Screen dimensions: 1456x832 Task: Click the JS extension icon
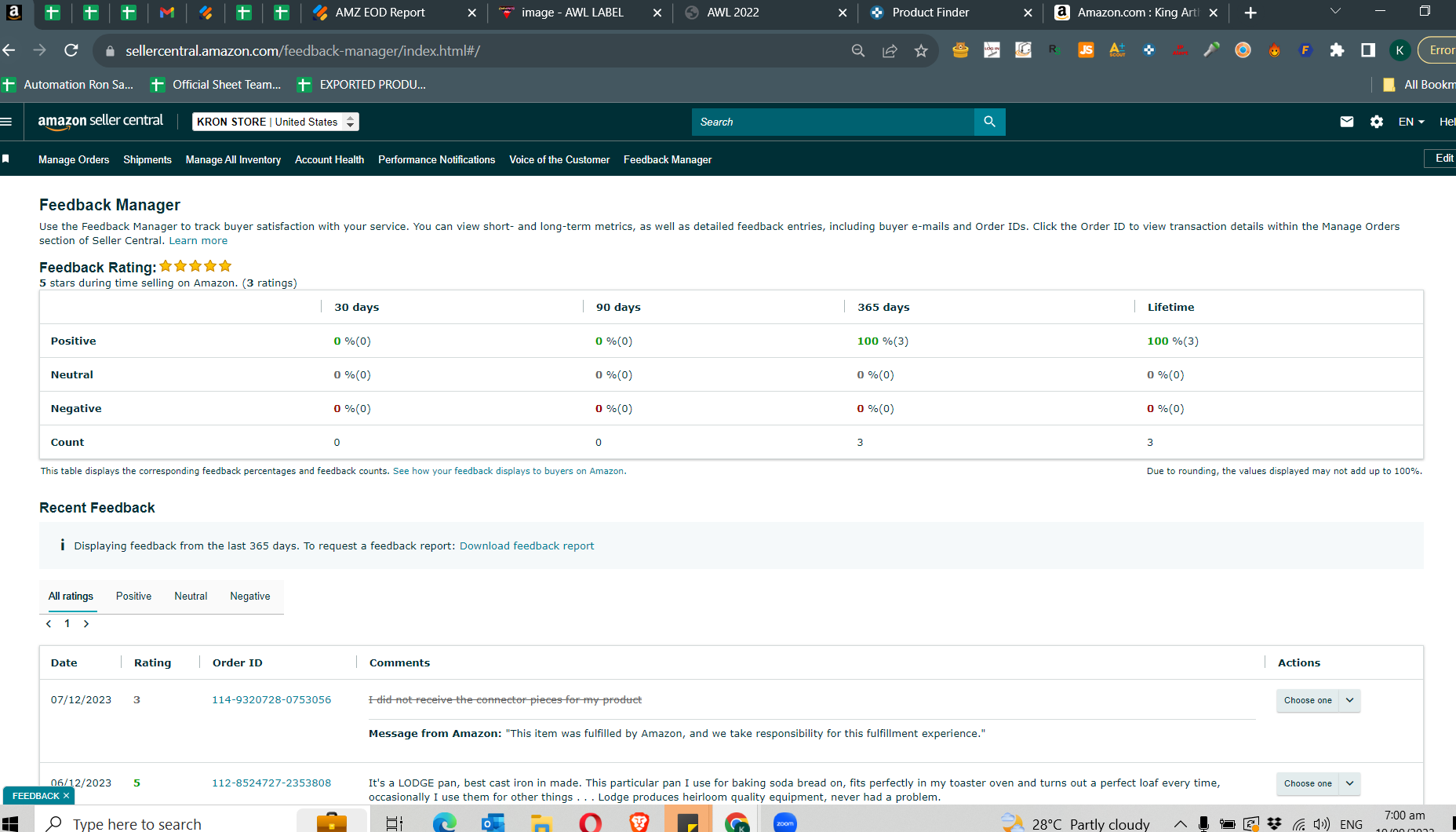point(1086,50)
